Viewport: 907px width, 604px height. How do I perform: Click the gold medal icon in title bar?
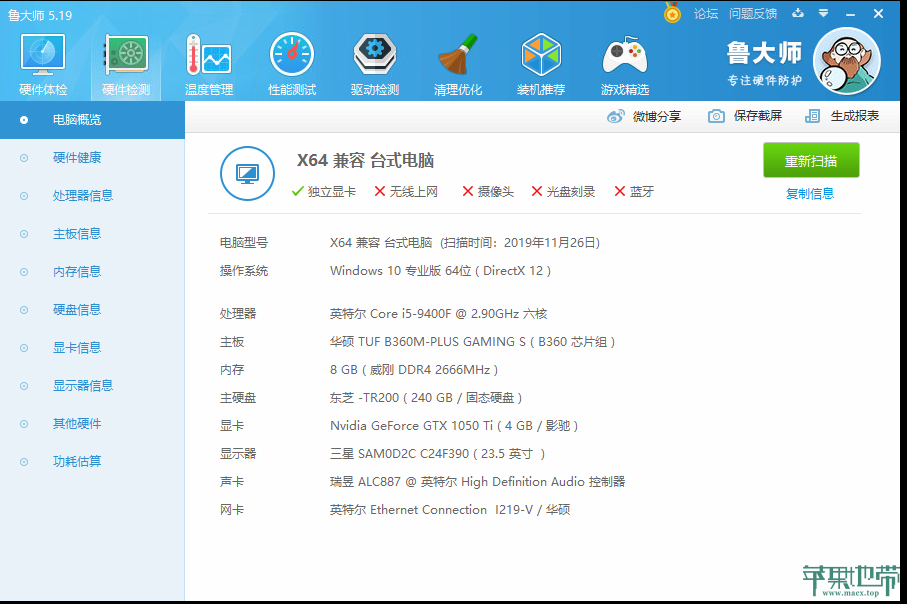(x=672, y=13)
